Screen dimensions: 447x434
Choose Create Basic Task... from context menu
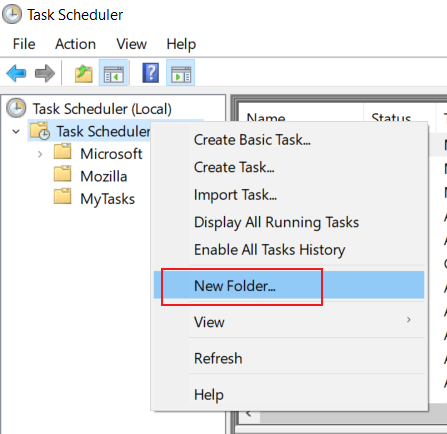[289, 140]
